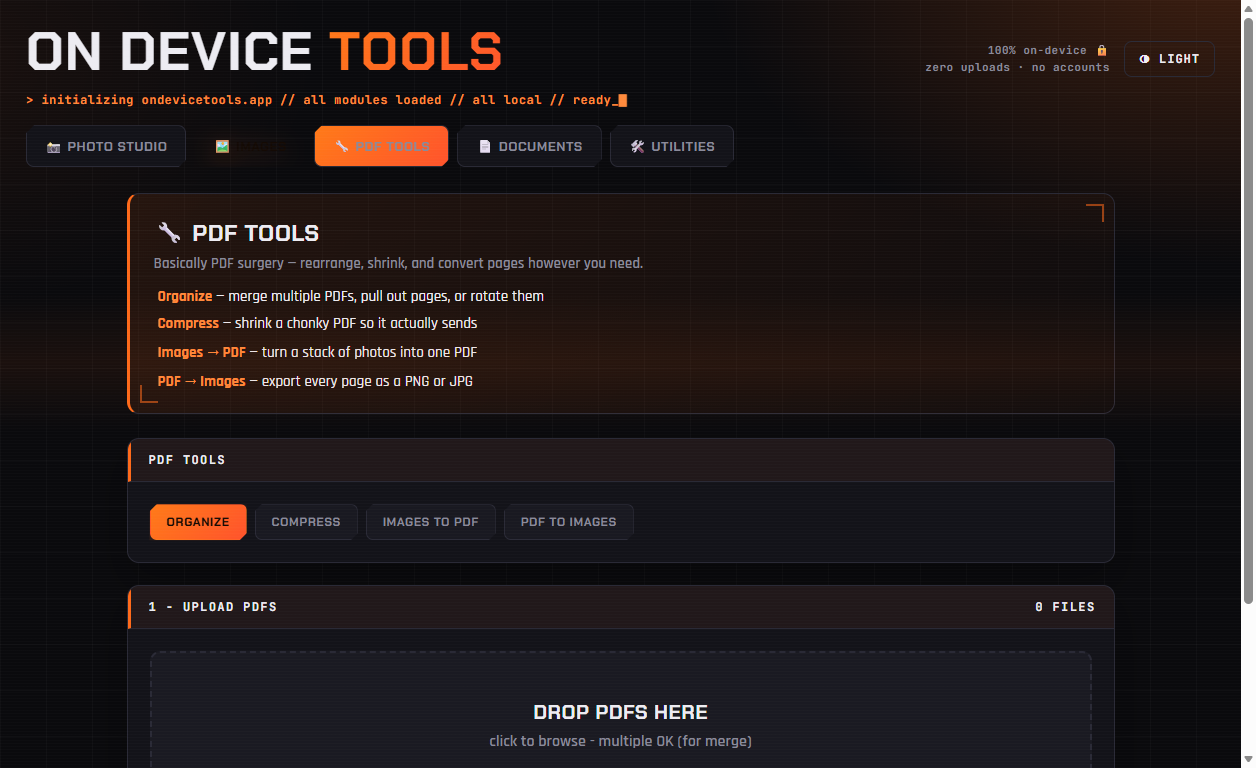Choose the Compress sub-tool
This screenshot has width=1256, height=768.
coord(306,522)
